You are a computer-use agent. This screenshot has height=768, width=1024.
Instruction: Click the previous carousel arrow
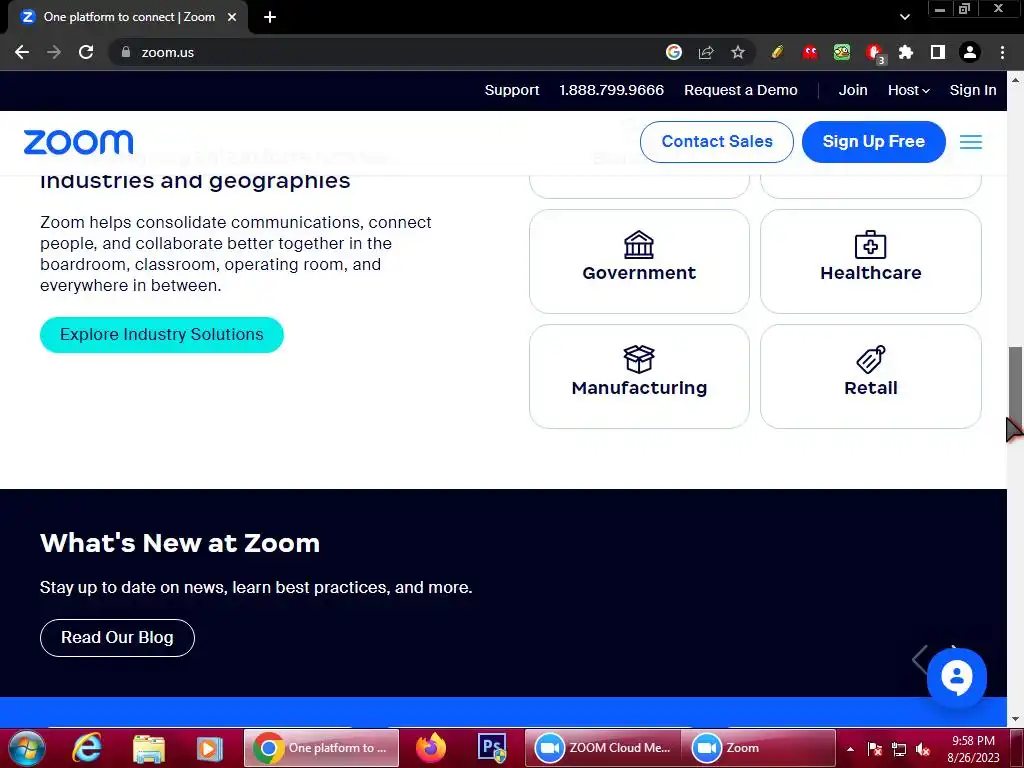(x=920, y=659)
